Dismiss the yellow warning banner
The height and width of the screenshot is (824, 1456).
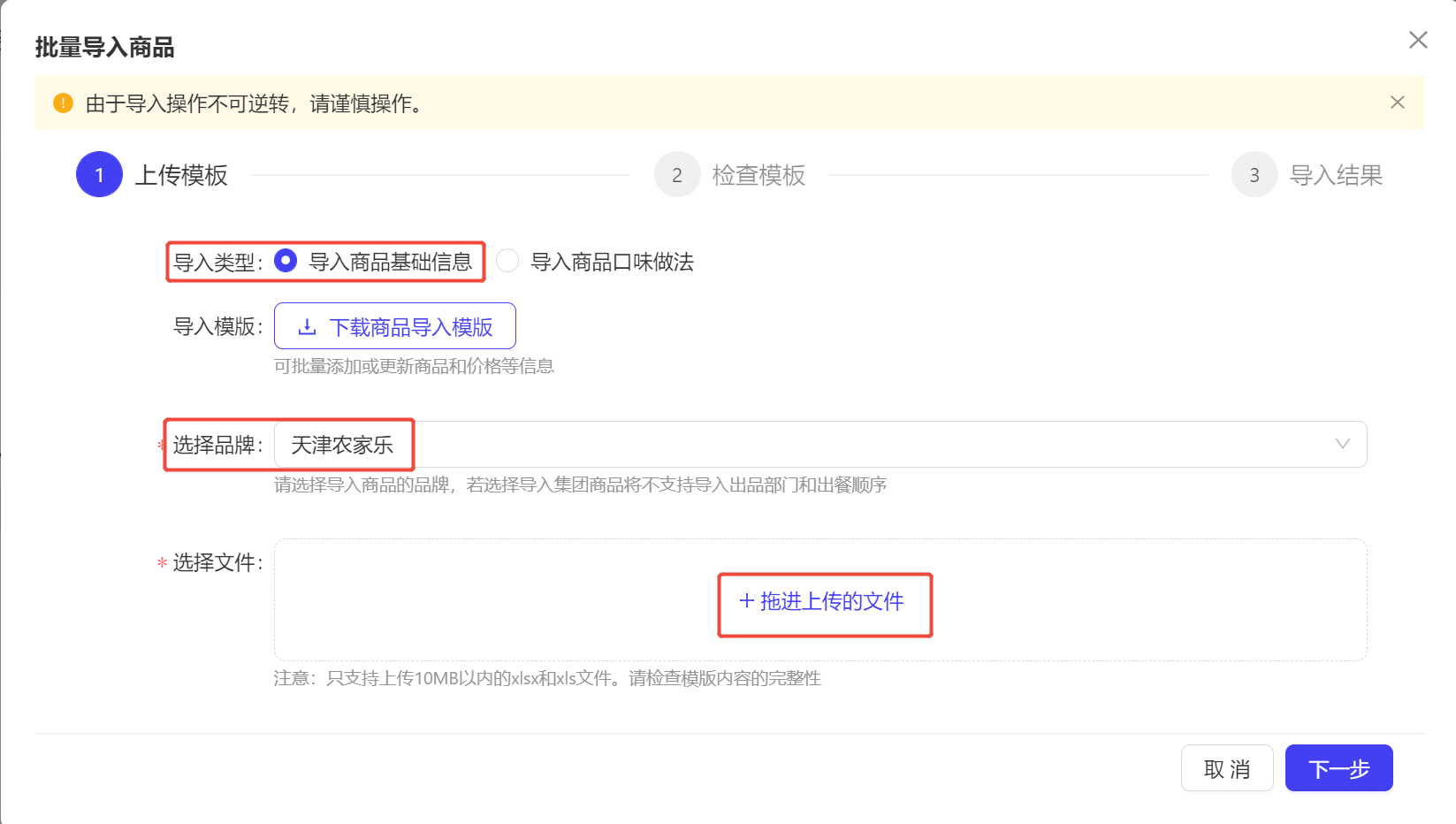(x=1398, y=103)
